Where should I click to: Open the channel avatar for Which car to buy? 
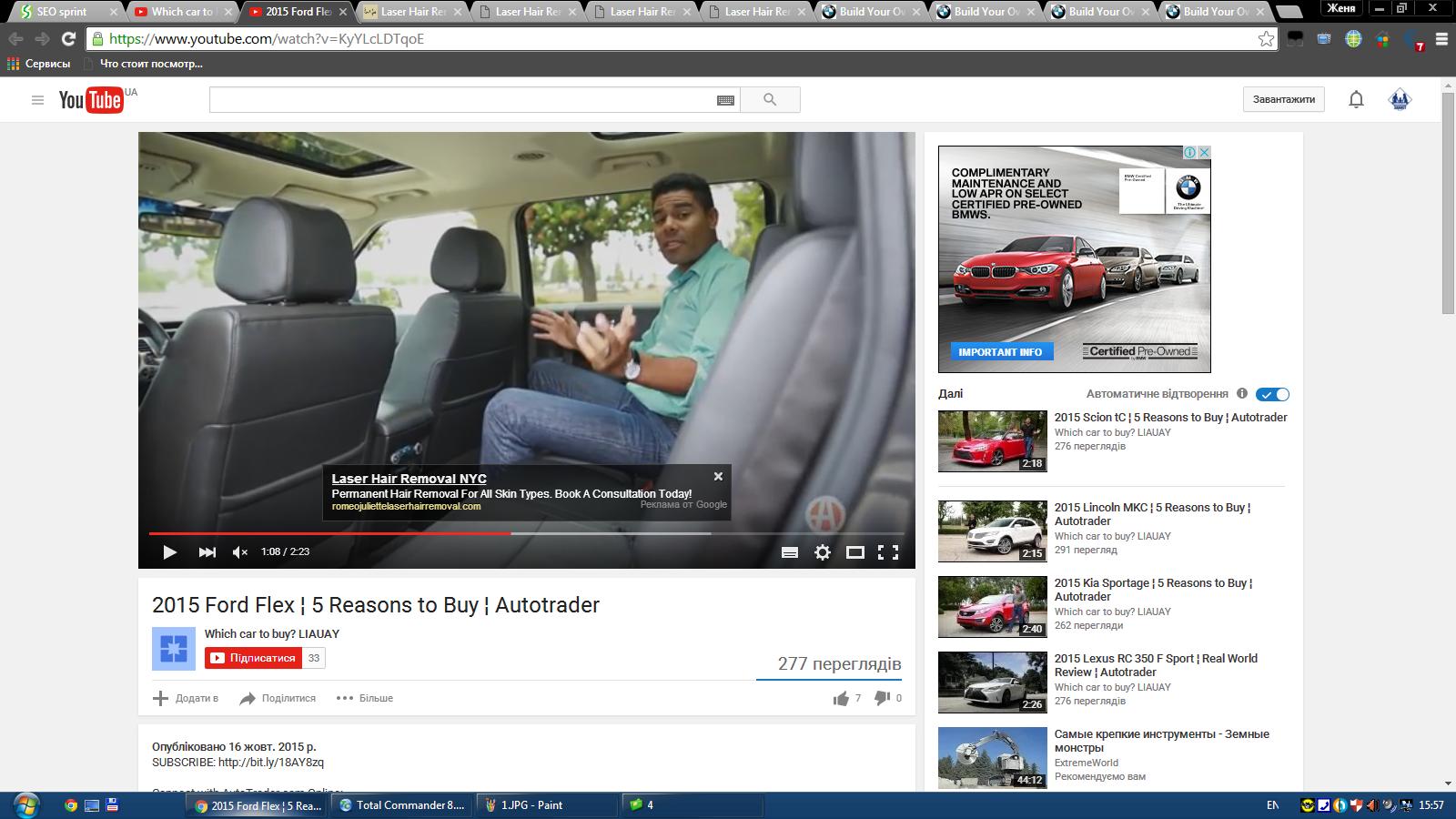(174, 649)
